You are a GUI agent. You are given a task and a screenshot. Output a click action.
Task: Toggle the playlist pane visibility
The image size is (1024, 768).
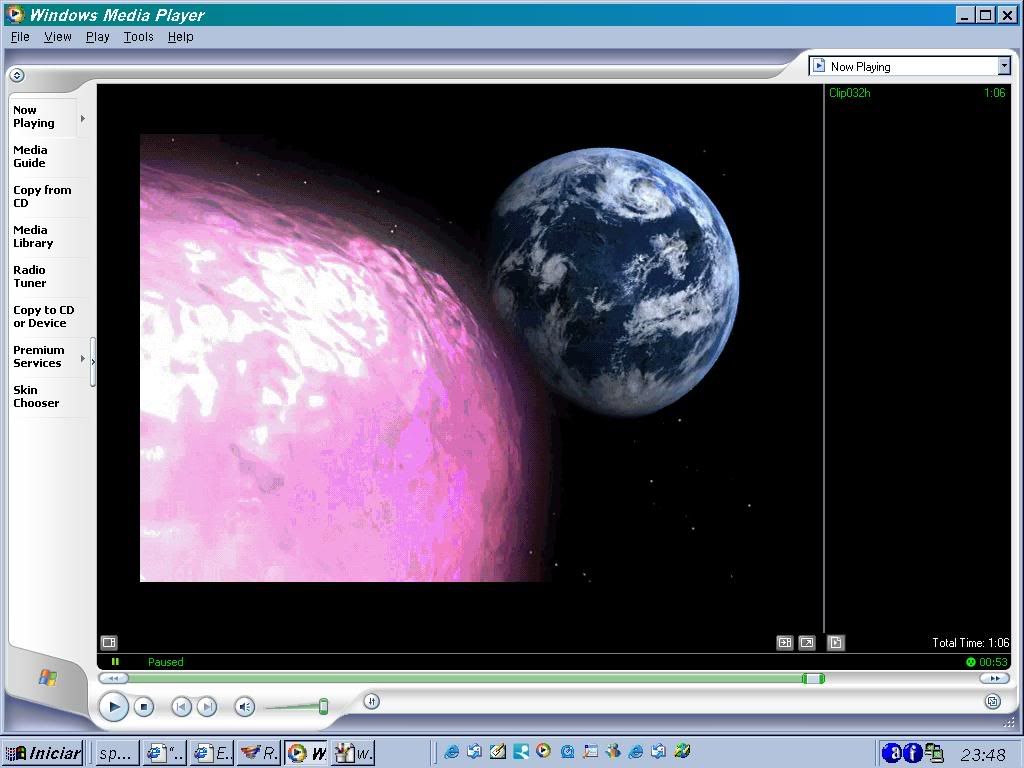[836, 643]
